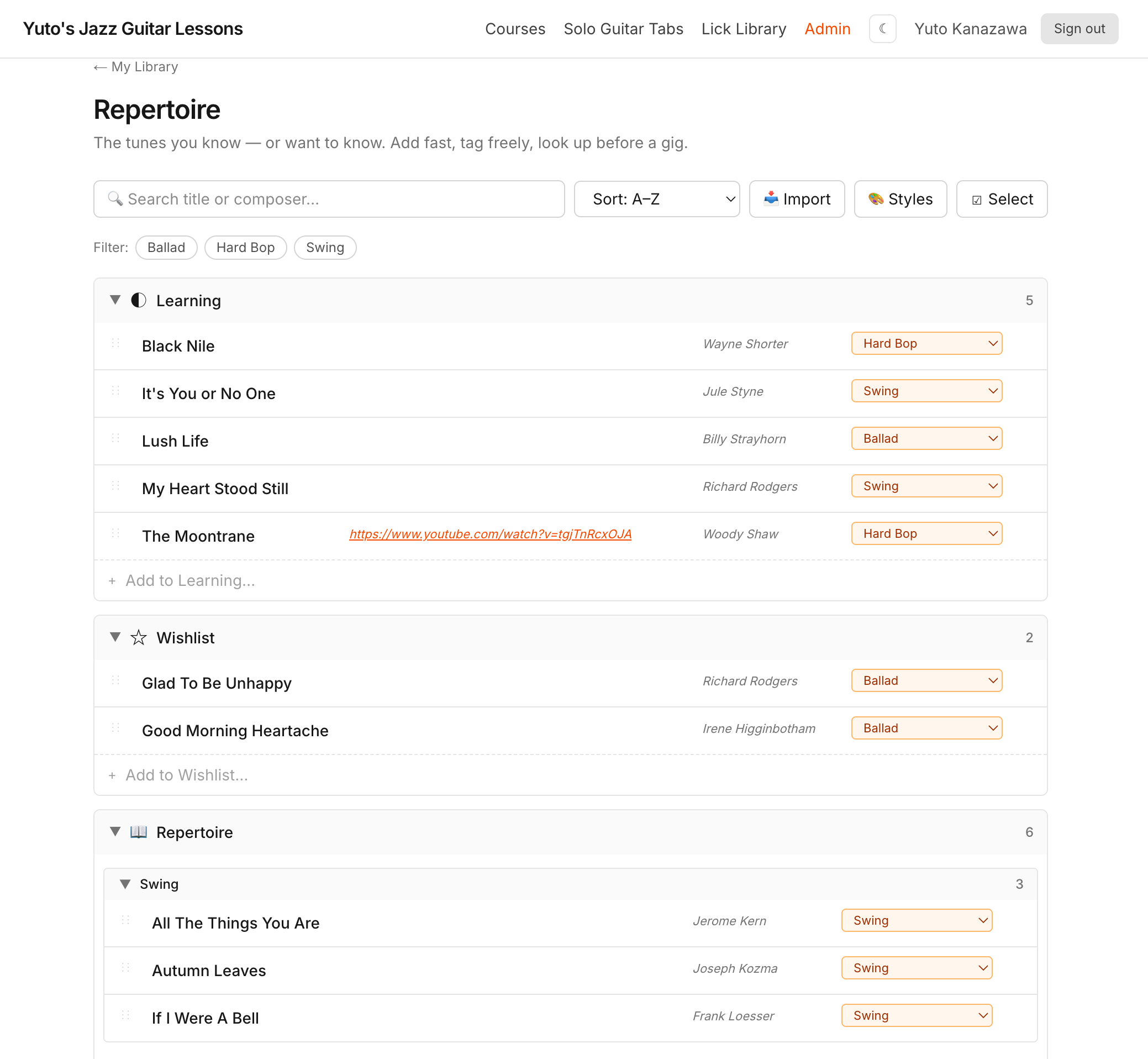Click the Learning half-circle status icon

tap(139, 300)
